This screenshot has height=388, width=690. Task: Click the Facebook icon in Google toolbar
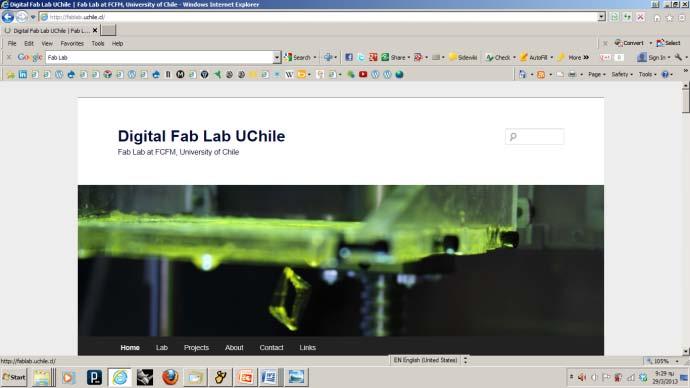349,57
